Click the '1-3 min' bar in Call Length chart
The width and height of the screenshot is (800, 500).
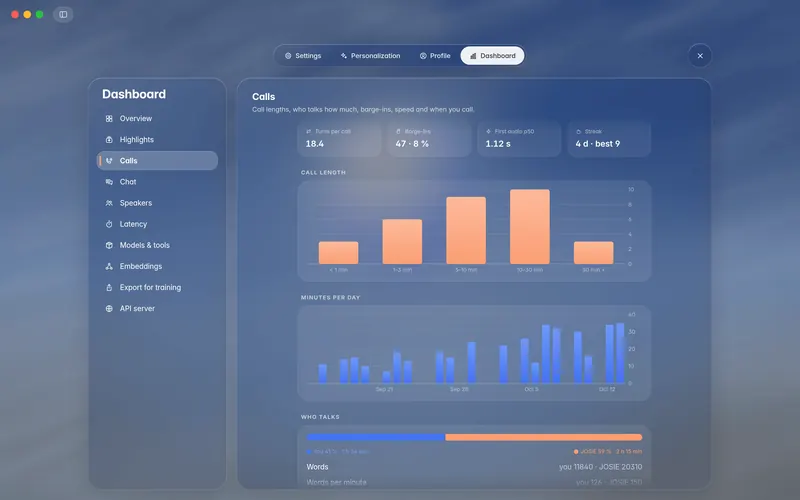tap(402, 241)
